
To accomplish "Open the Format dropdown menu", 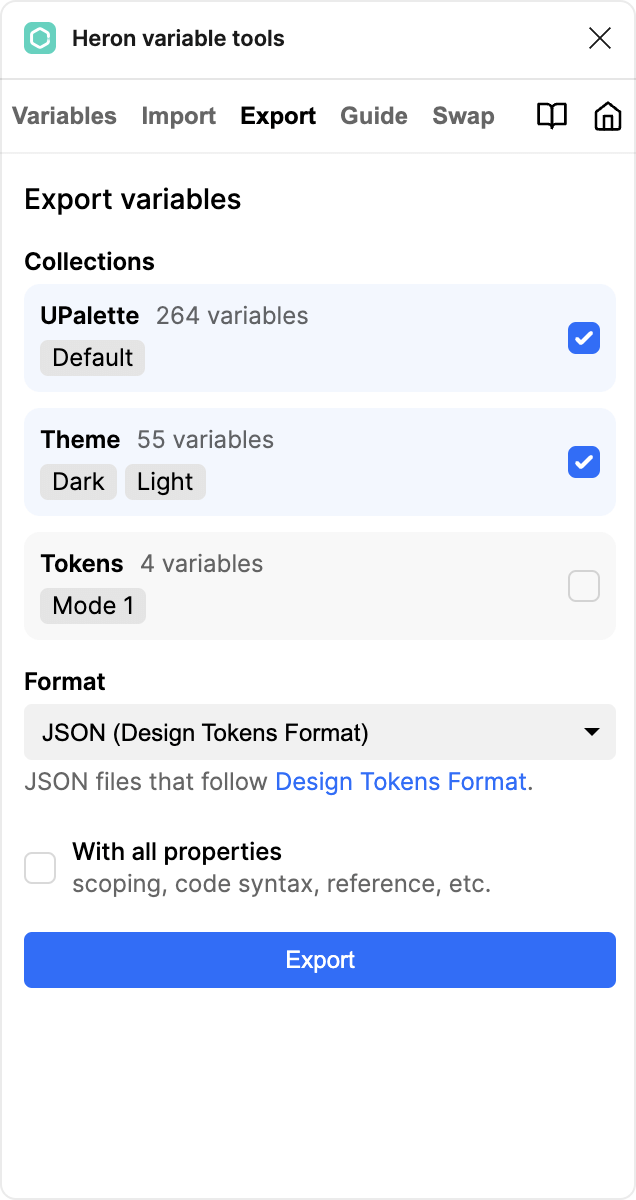I will click(320, 733).
